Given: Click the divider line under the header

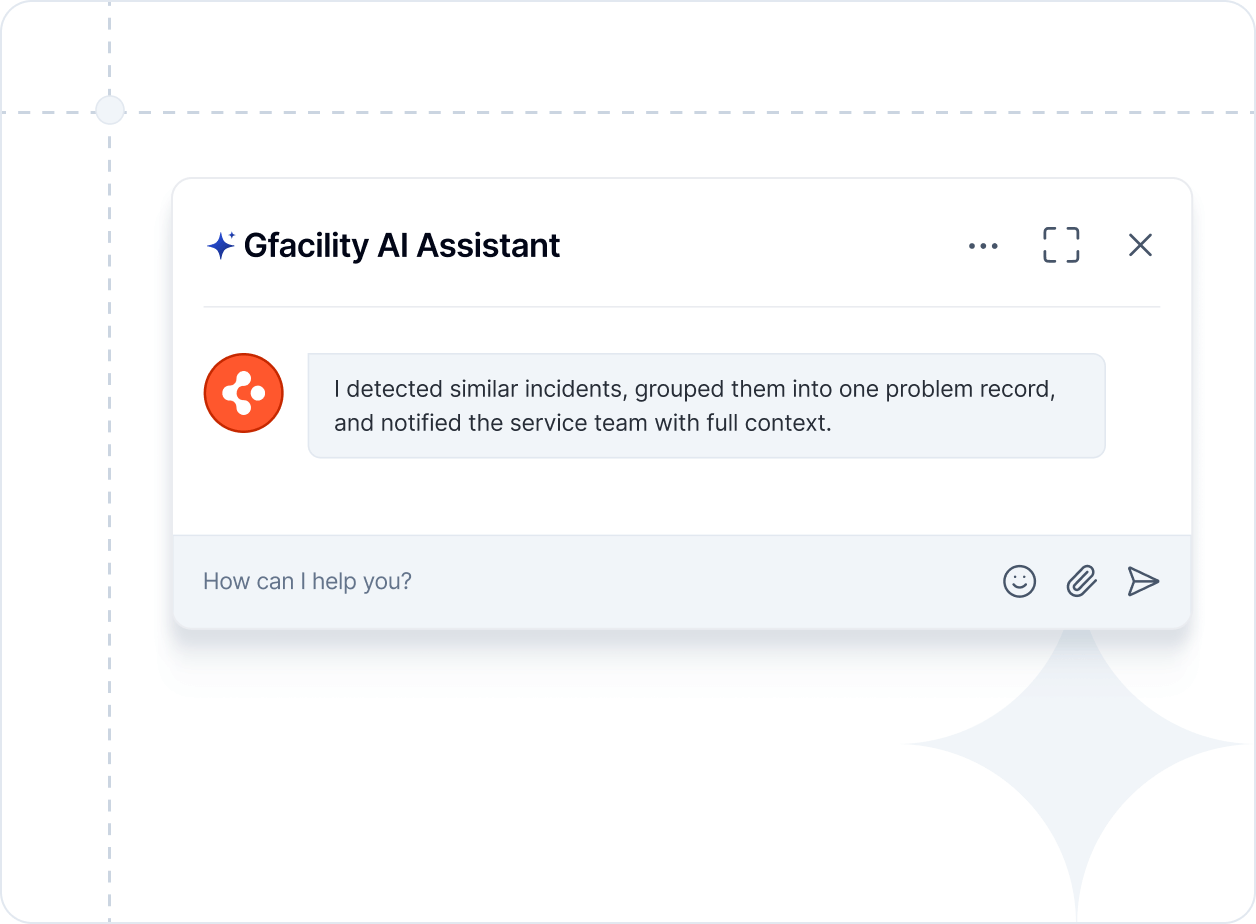Looking at the screenshot, I should pos(680,306).
